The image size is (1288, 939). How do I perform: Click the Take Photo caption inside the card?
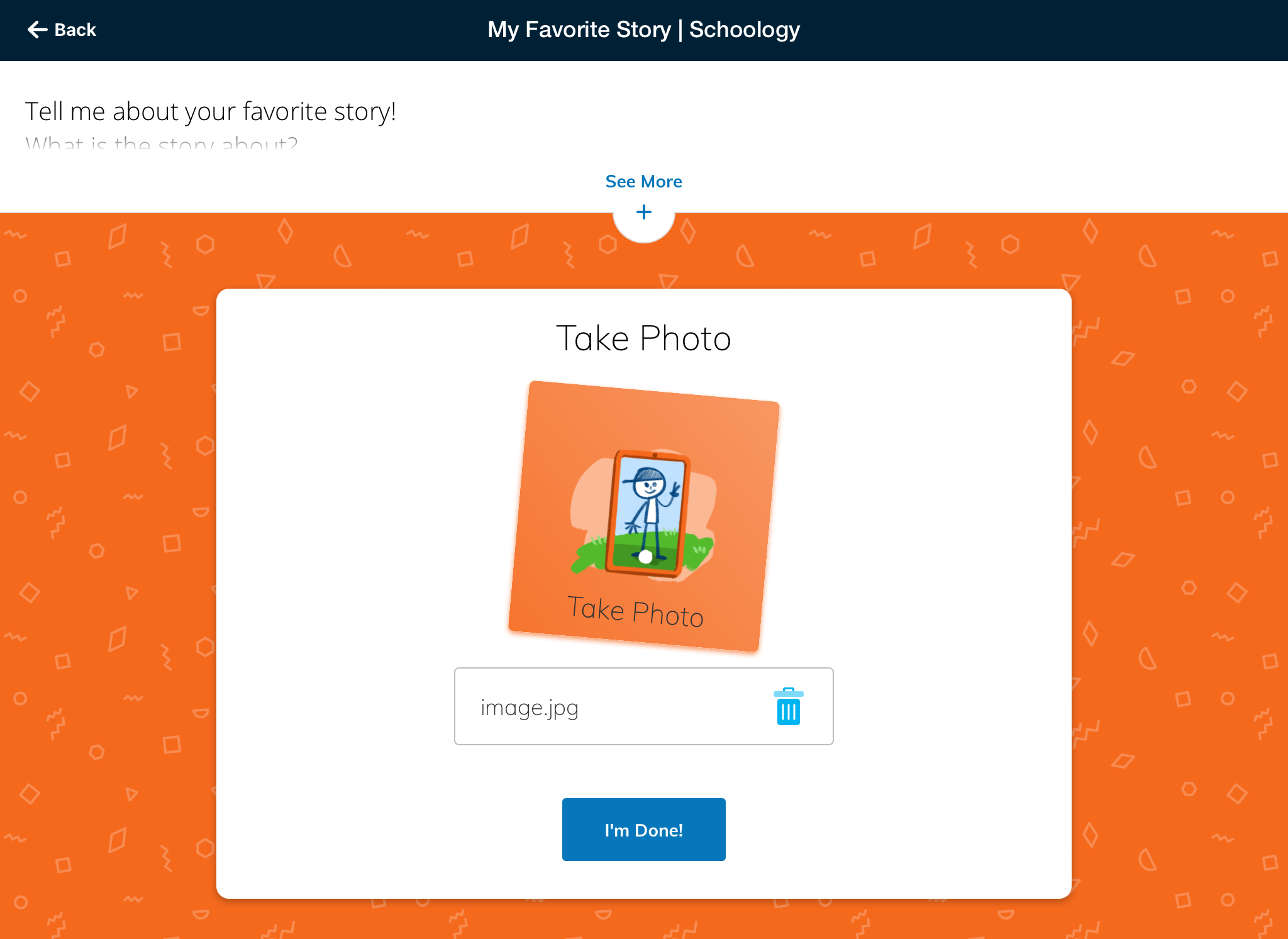[635, 611]
